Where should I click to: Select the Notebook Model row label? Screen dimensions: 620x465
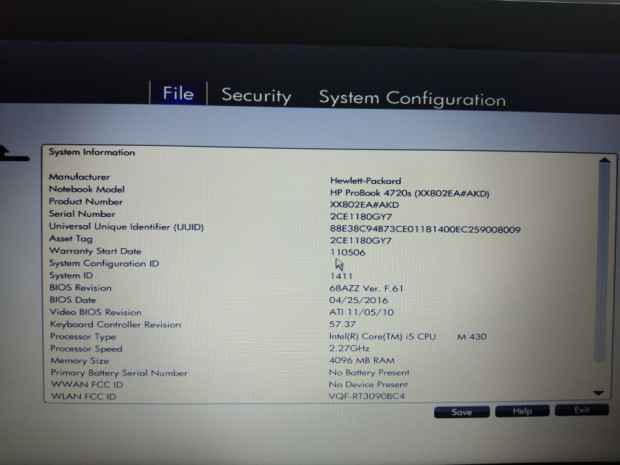[x=87, y=189]
